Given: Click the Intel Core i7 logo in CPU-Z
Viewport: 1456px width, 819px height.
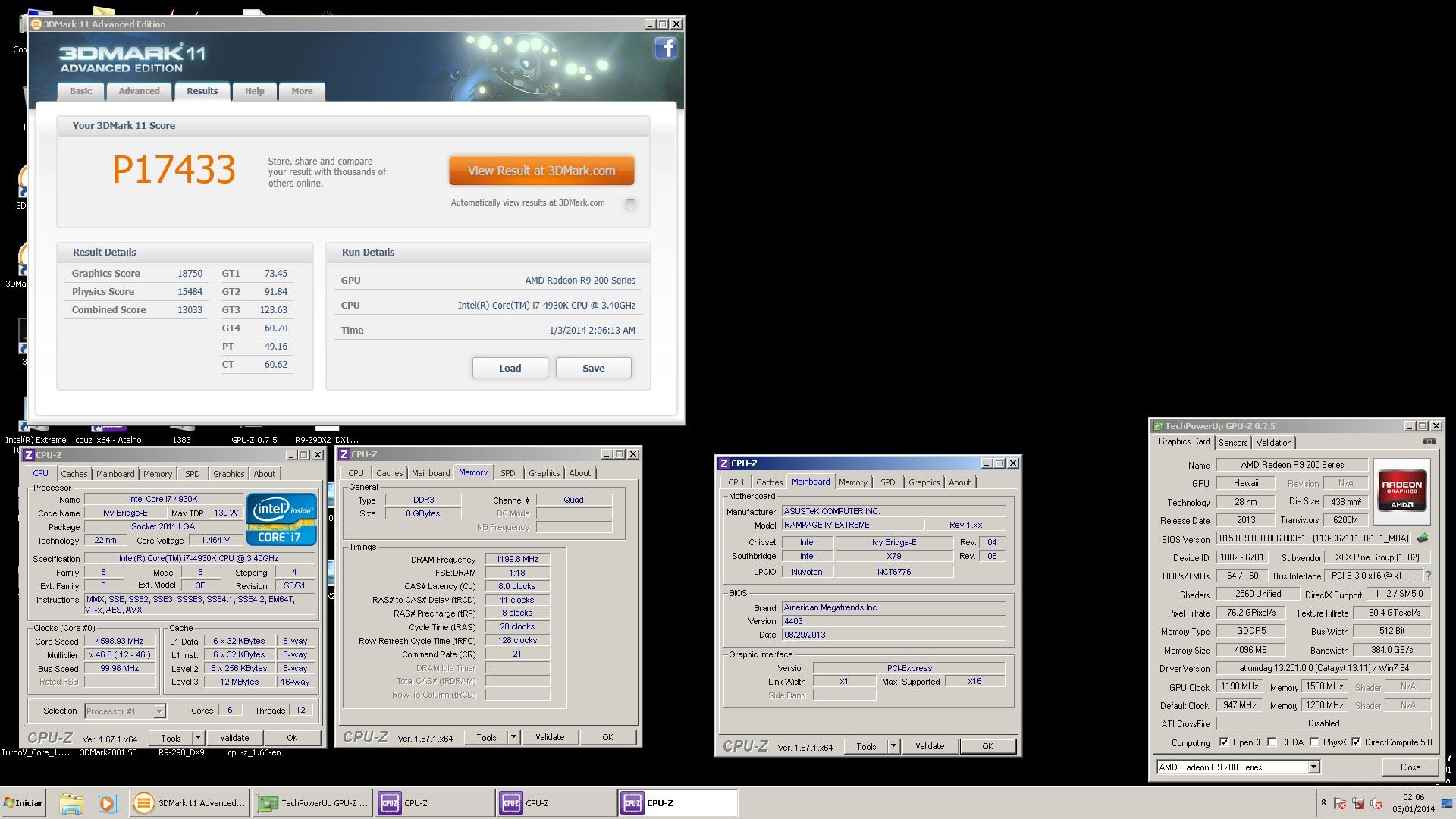Looking at the screenshot, I should (281, 519).
